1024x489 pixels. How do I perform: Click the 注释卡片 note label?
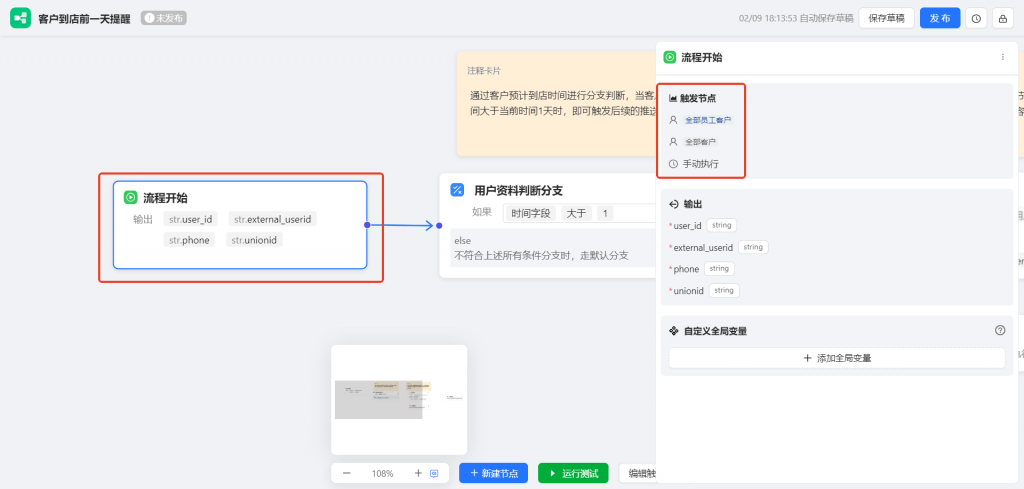484,71
